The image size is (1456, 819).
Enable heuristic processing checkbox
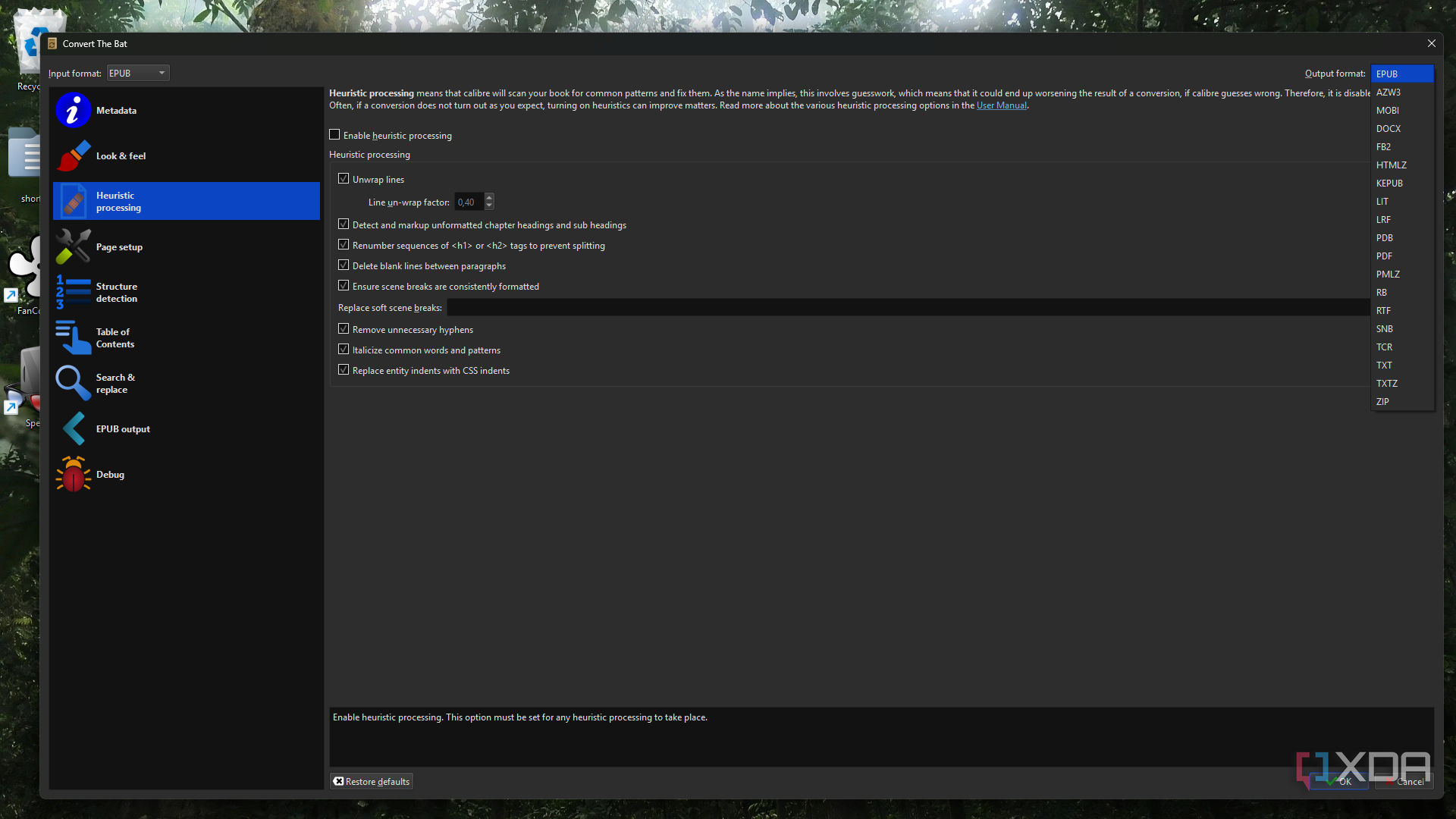click(334, 135)
